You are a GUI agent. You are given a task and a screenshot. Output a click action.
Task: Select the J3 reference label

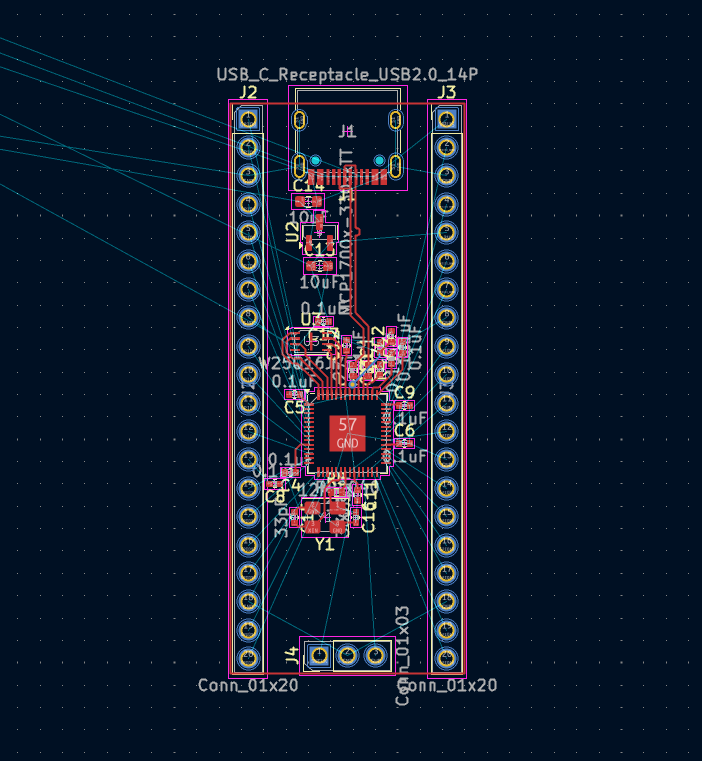447,93
